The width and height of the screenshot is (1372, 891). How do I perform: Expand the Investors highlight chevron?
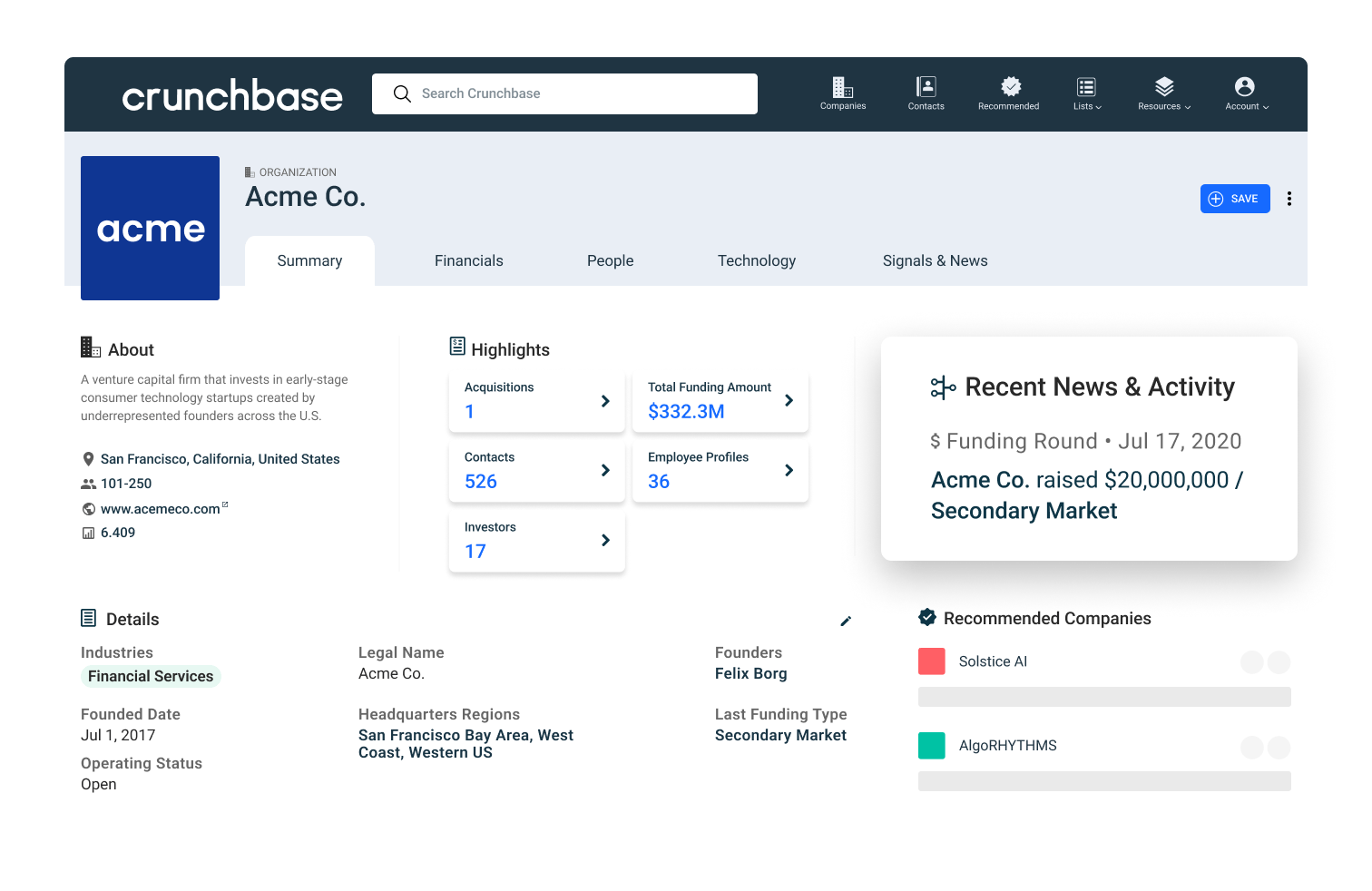(x=605, y=540)
